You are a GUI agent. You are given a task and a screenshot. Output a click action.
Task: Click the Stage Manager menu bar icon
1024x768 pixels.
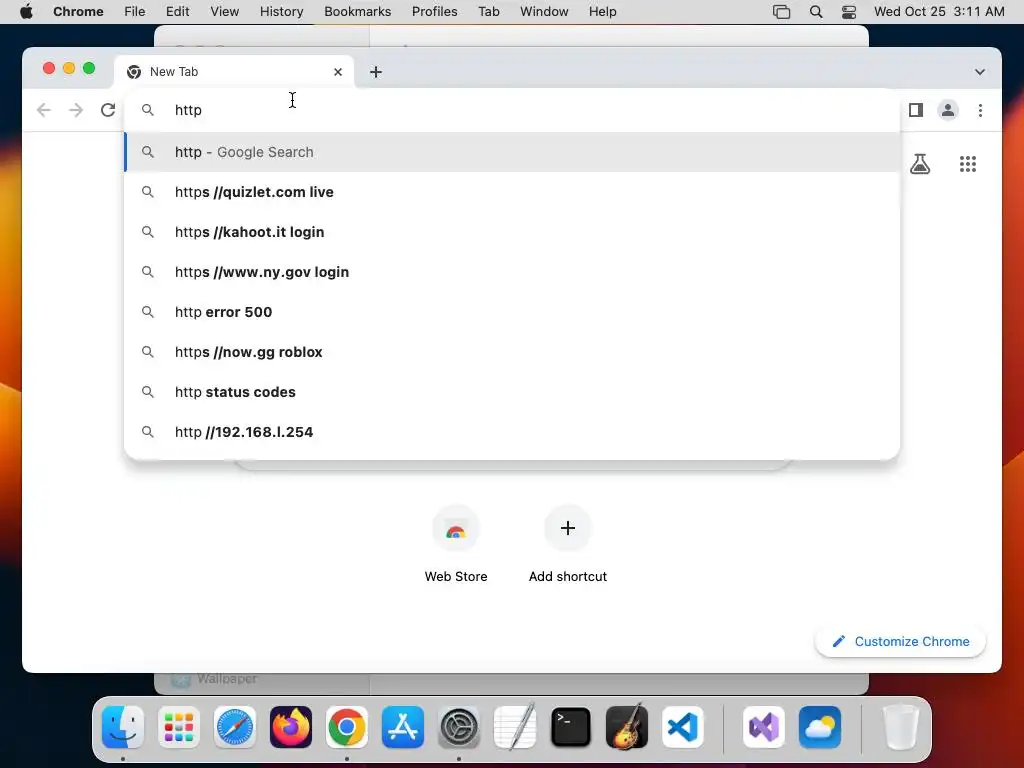pyautogui.click(x=781, y=12)
